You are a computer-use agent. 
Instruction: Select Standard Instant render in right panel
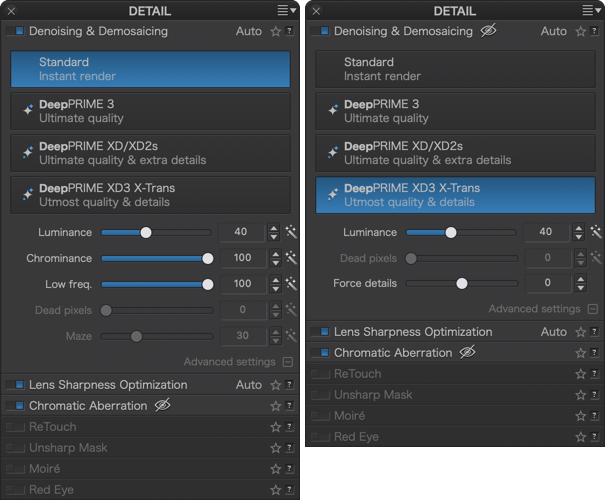tap(455, 69)
